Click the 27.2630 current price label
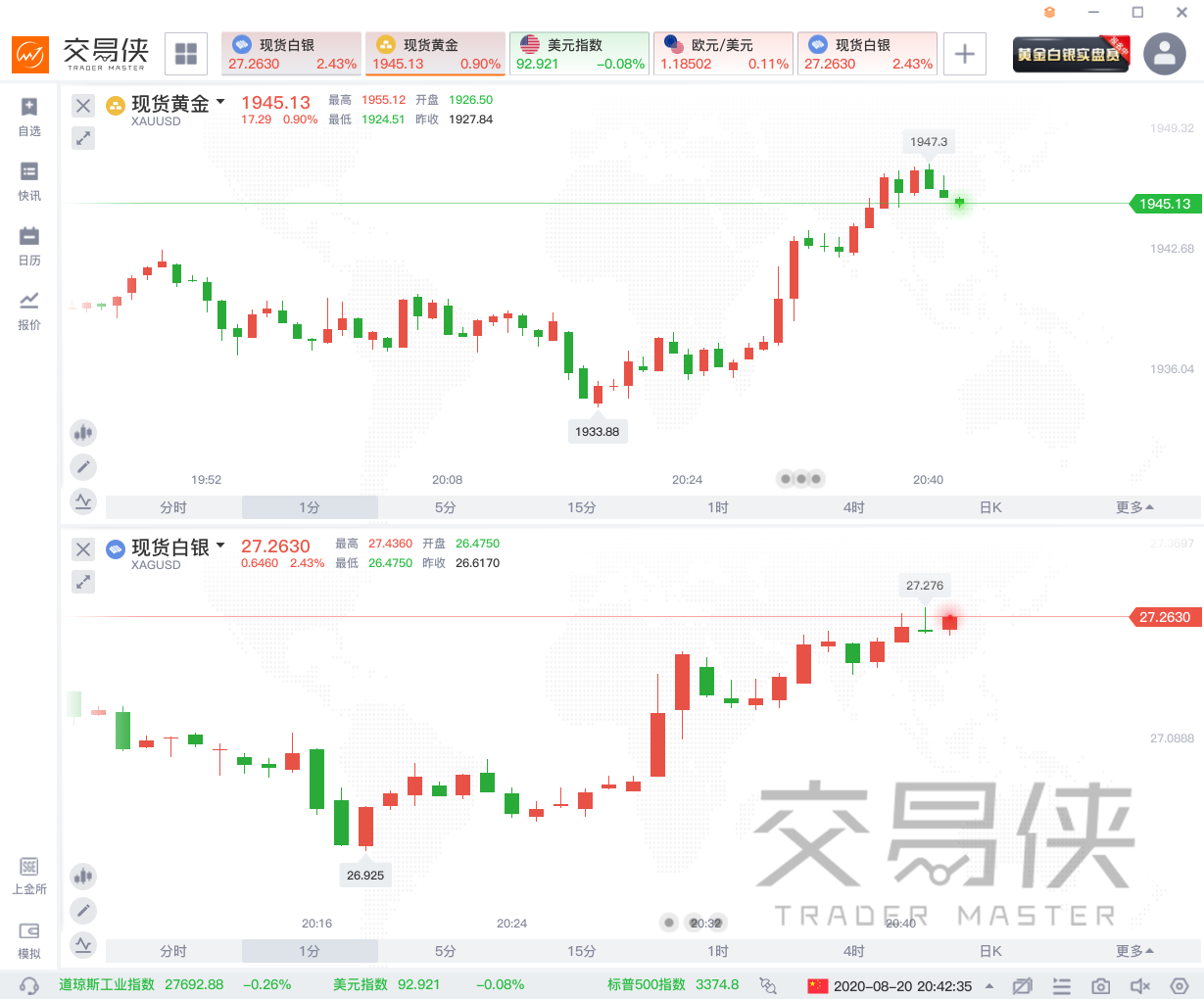 tap(1165, 617)
